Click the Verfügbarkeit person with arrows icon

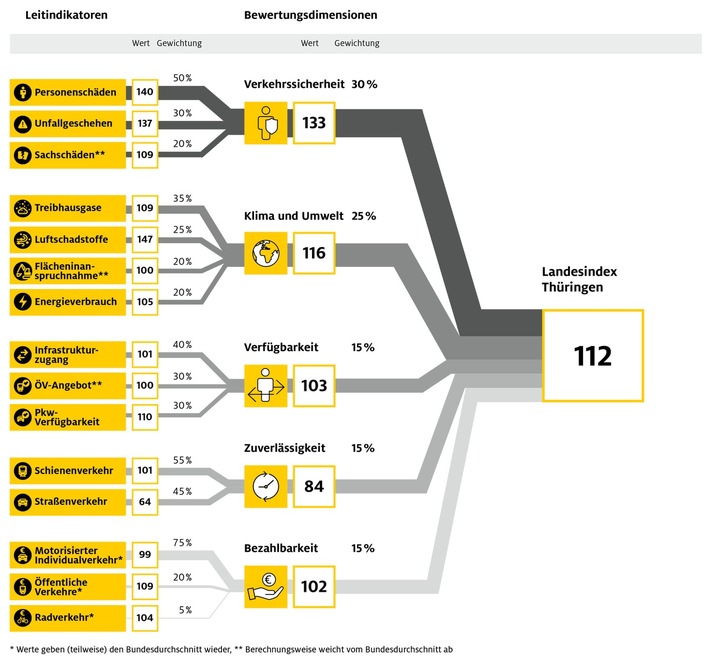pos(266,385)
